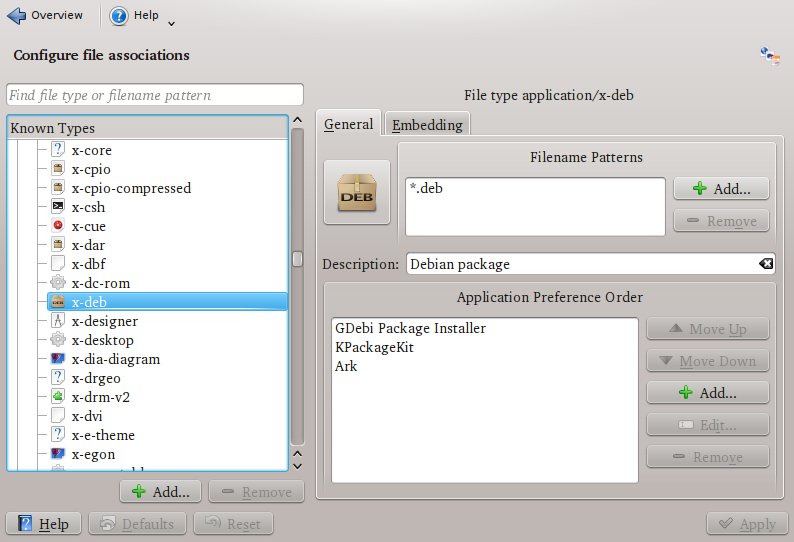Image resolution: width=794 pixels, height=542 pixels.
Task: Click scroll up arrow above tree scrollbar
Action: [x=298, y=120]
